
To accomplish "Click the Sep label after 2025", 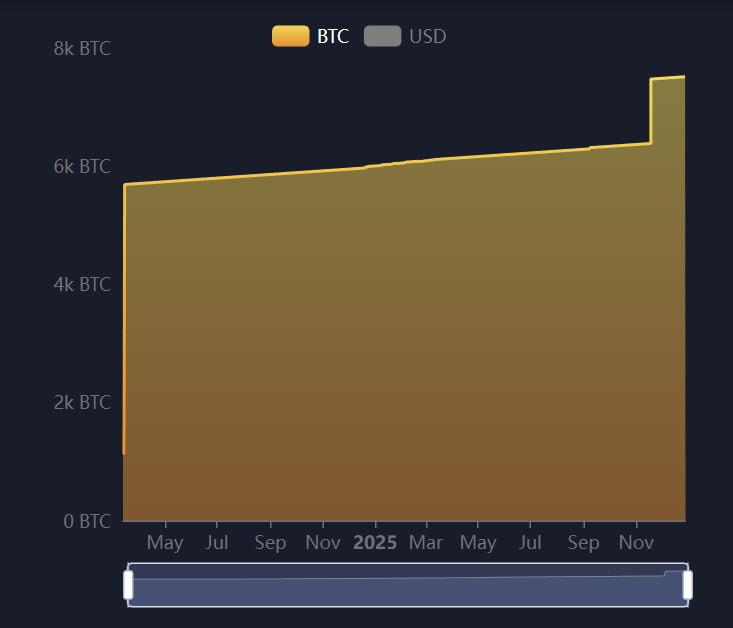I will click(x=583, y=543).
